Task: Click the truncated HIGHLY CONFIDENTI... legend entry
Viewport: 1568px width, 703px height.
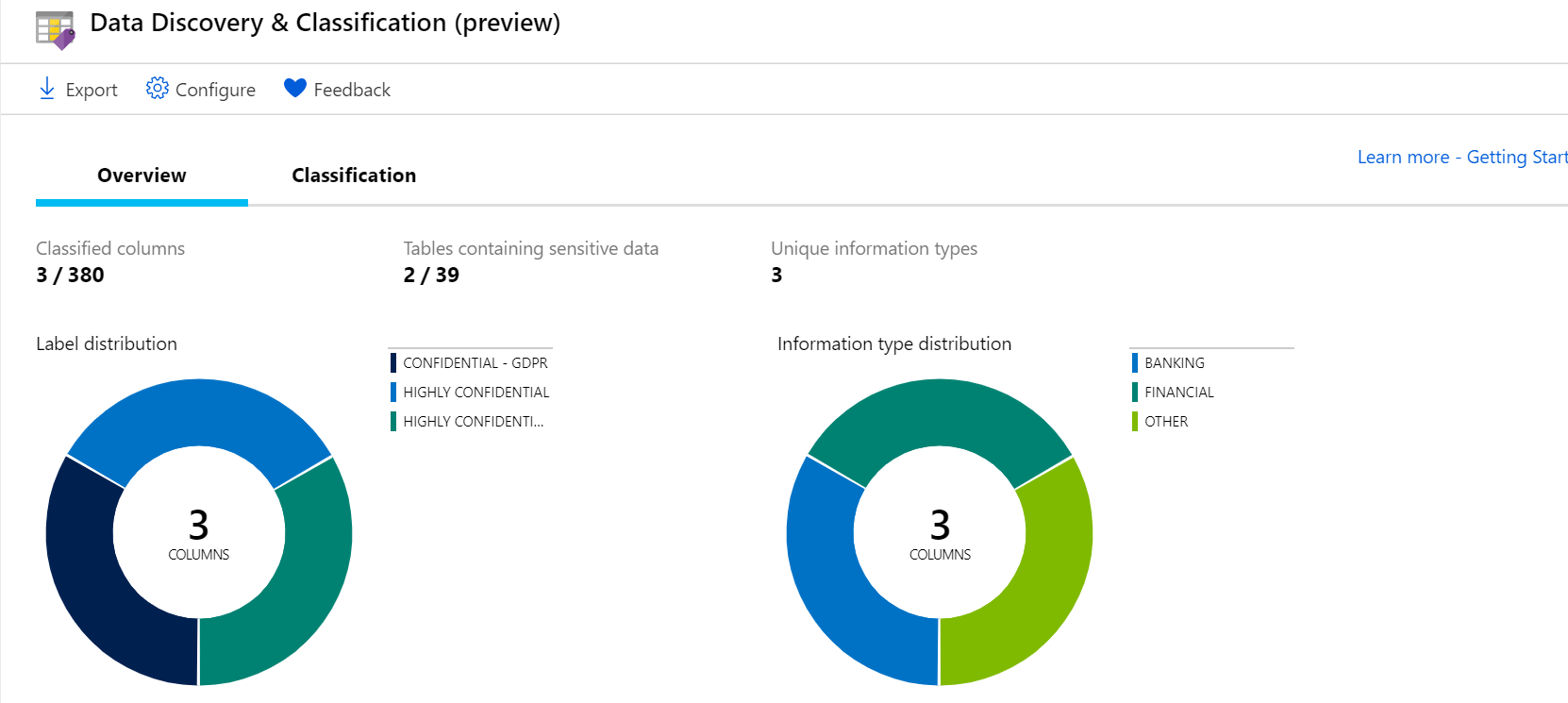Action: (x=473, y=422)
